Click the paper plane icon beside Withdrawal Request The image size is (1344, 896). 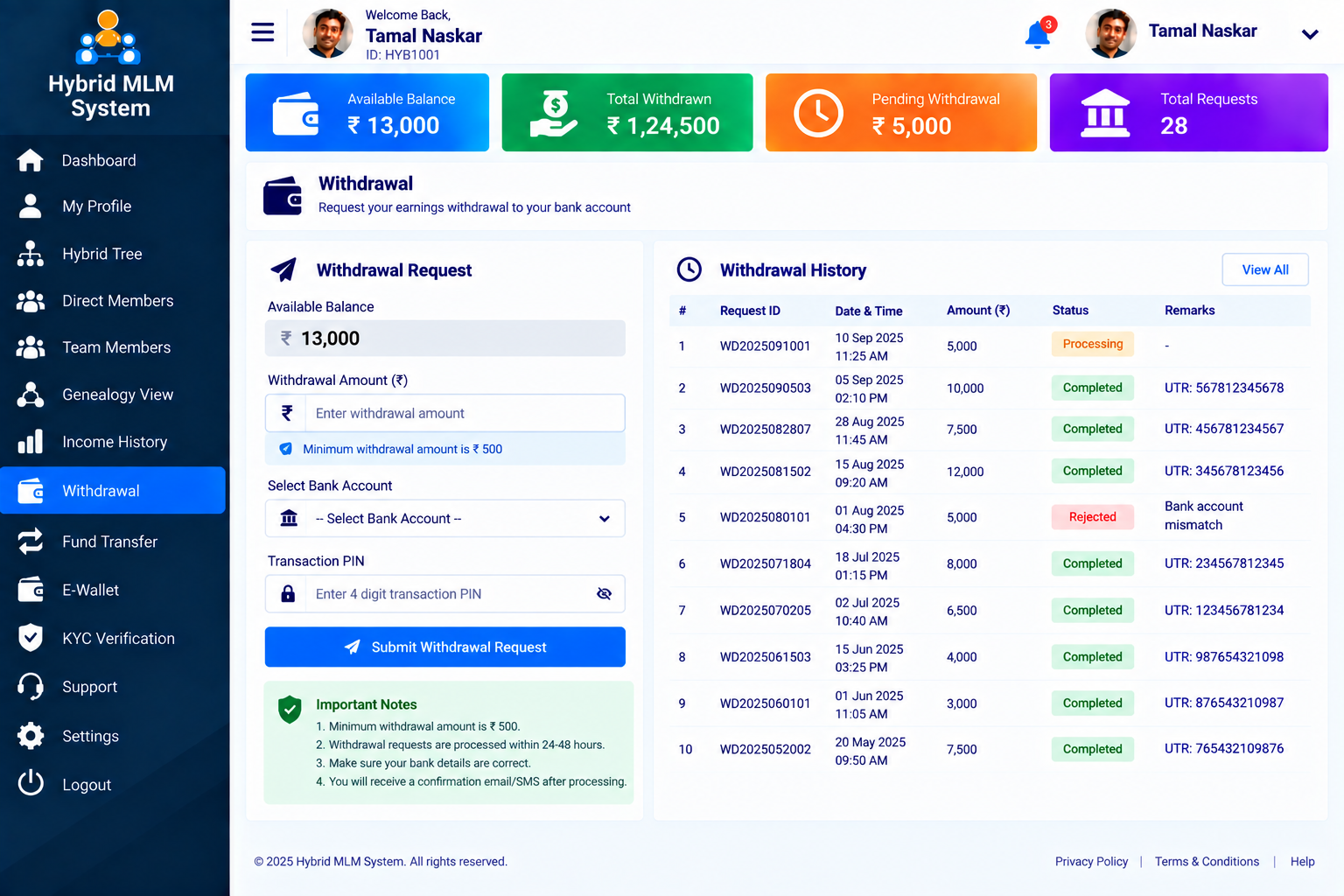(x=283, y=269)
